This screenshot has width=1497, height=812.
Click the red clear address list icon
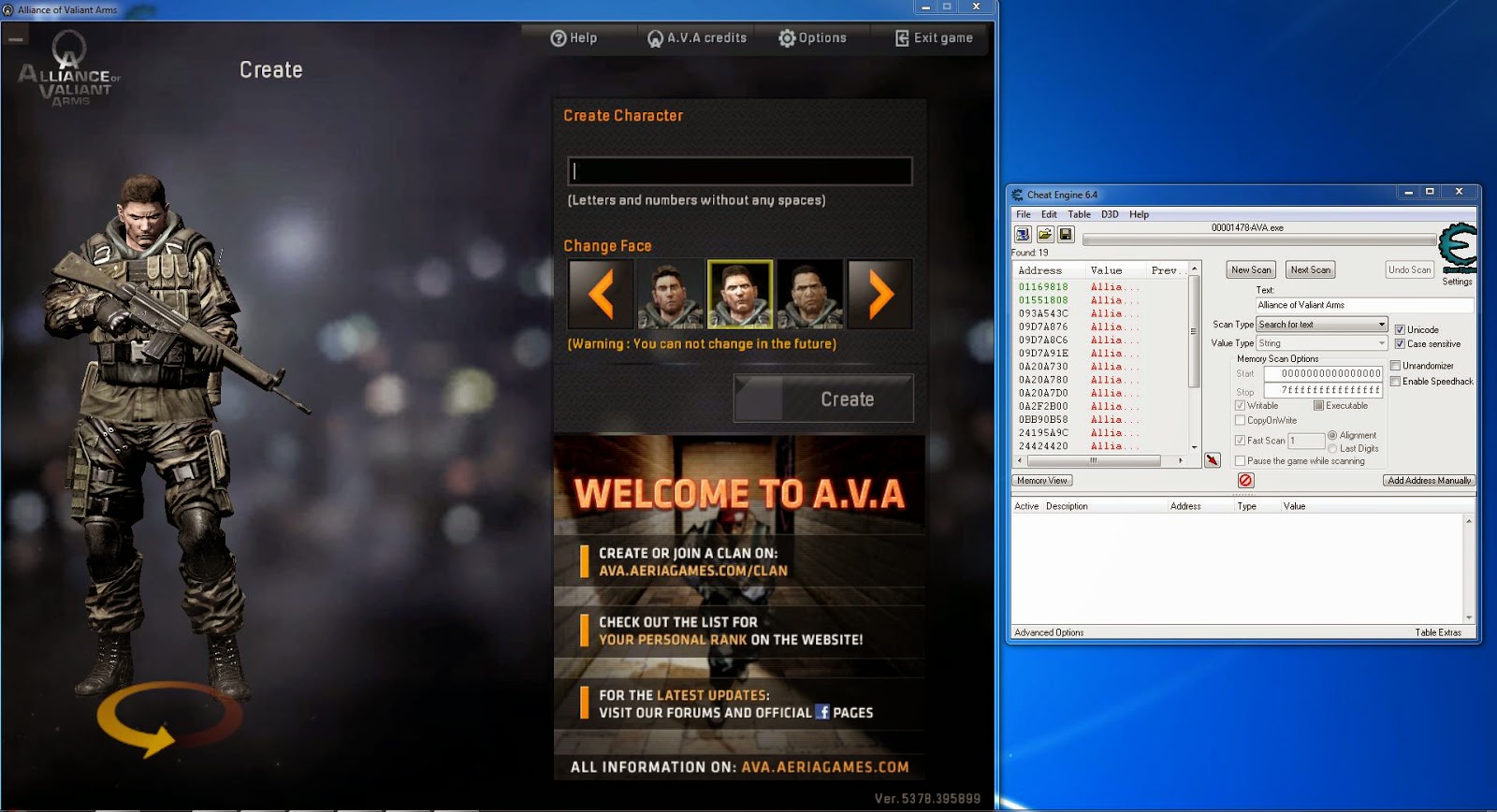coord(1245,480)
